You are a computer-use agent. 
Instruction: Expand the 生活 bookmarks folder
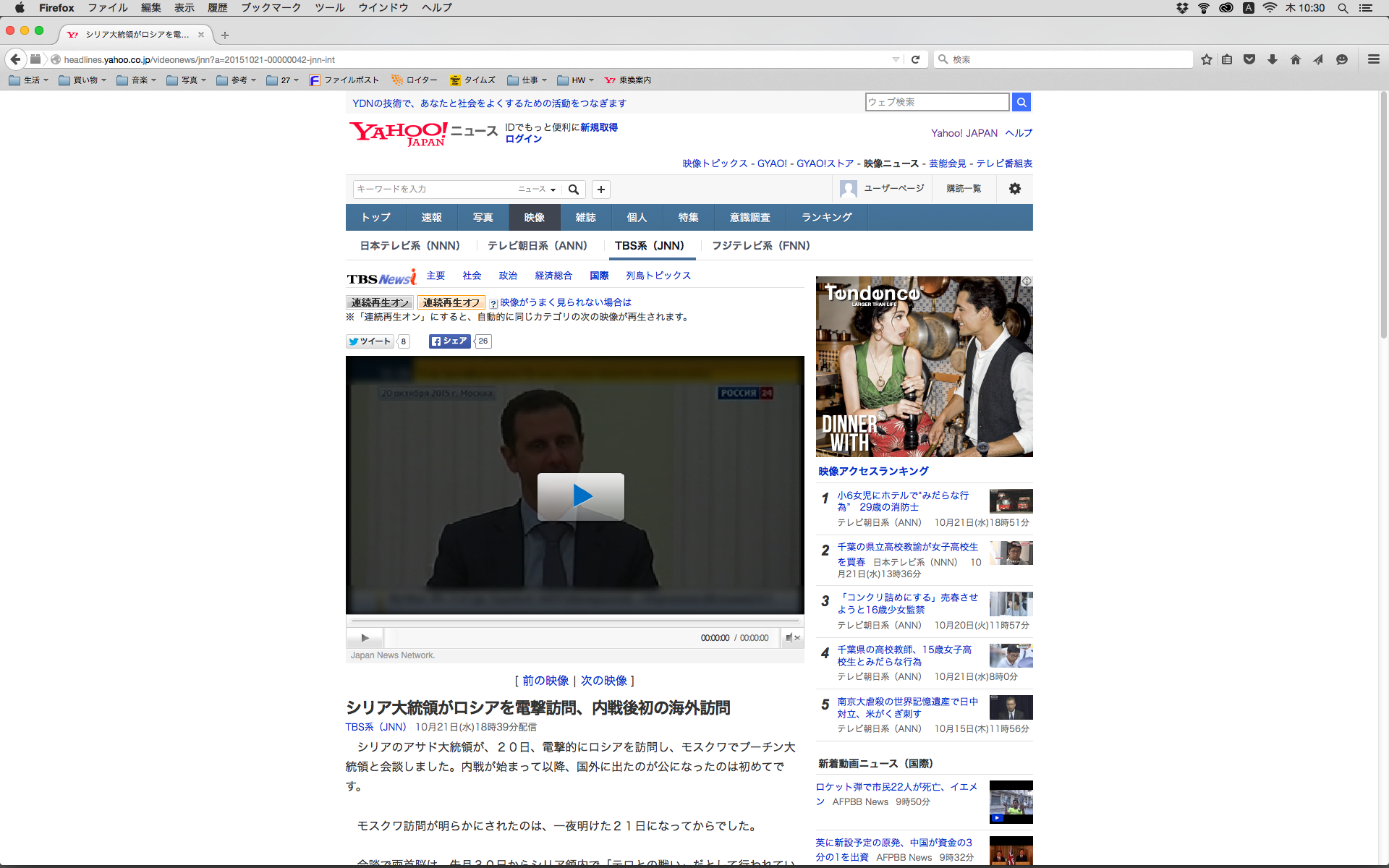(29, 80)
